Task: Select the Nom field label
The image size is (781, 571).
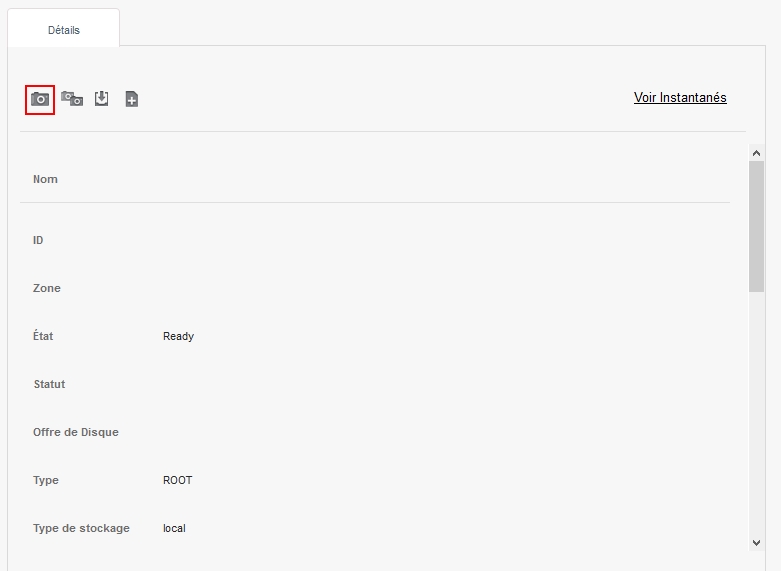Action: coord(45,179)
